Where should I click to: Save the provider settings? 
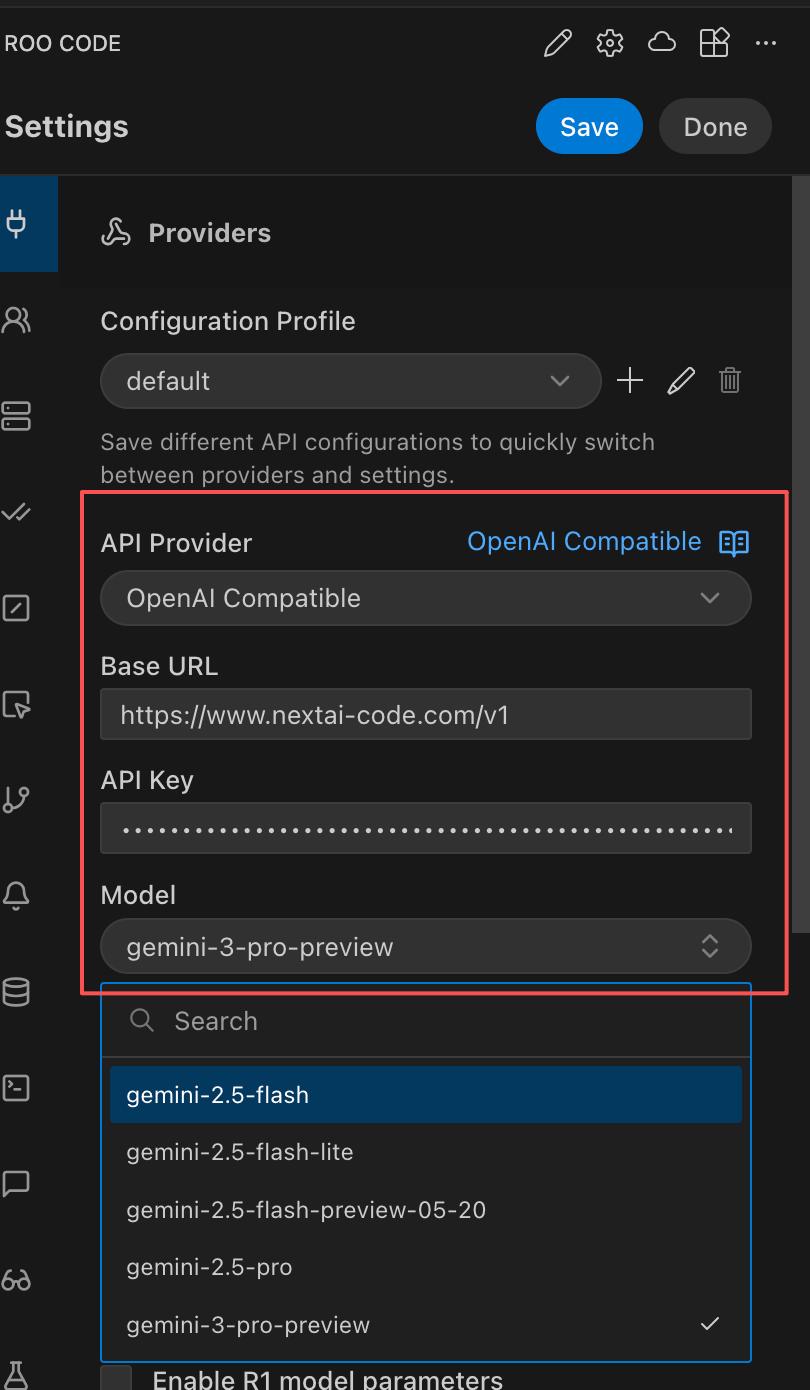coord(589,126)
